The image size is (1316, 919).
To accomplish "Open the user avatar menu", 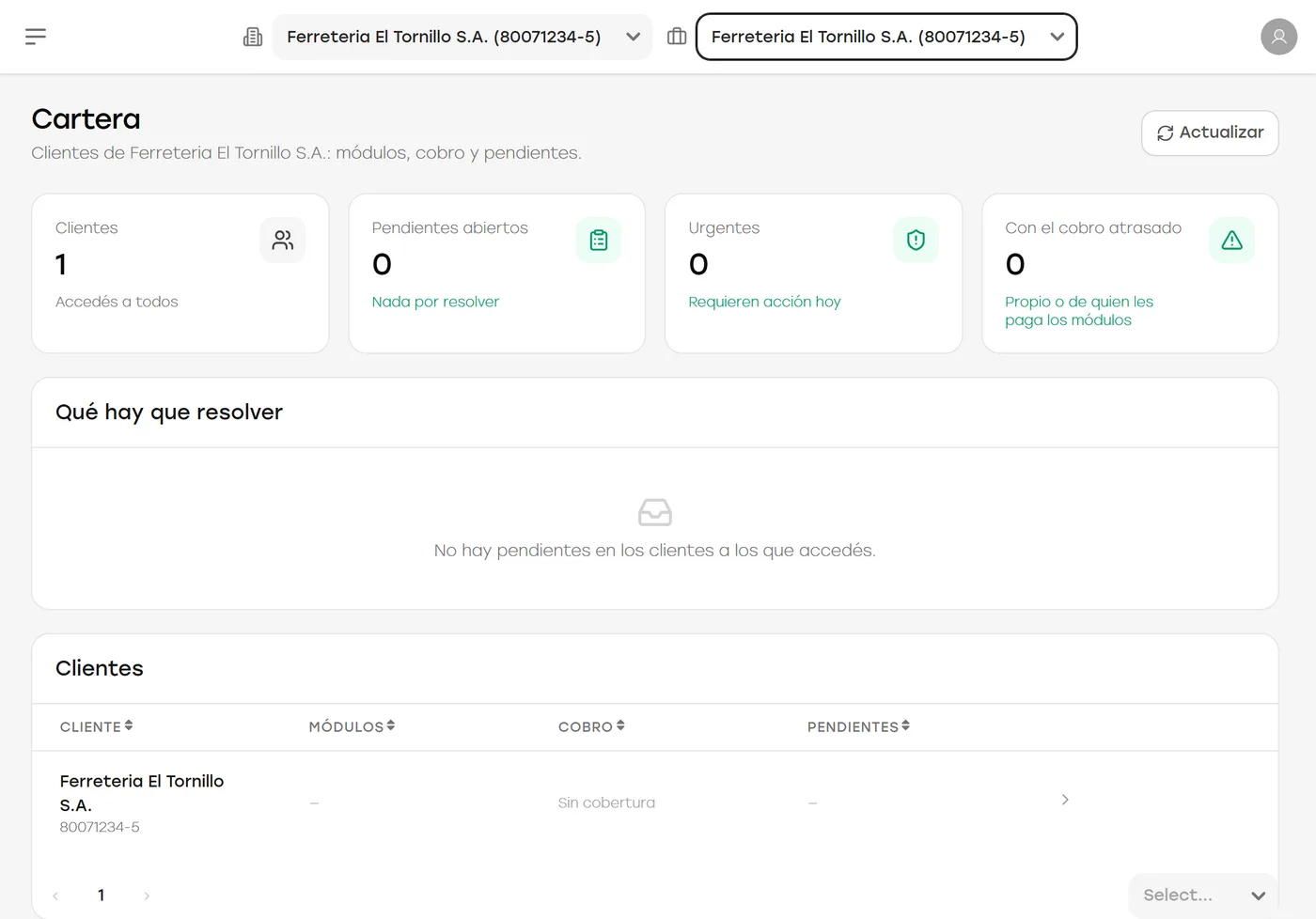I will [x=1278, y=37].
